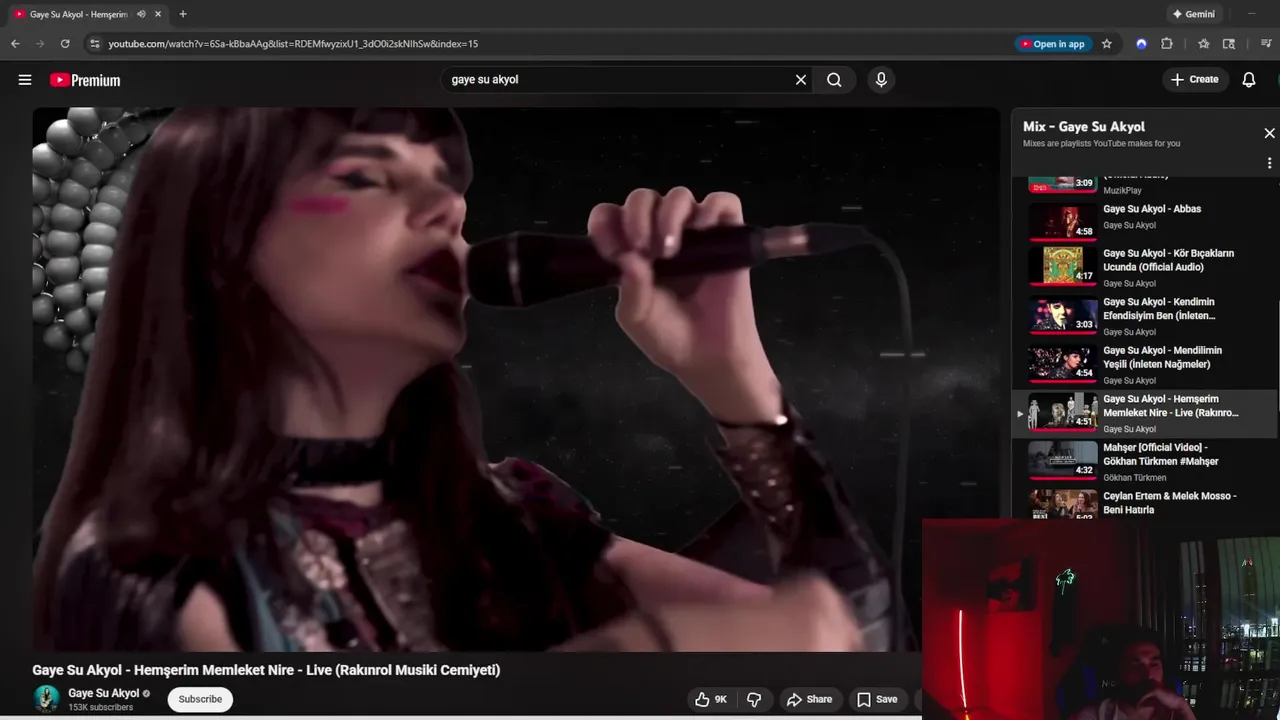Go back in browser history
1280x720 pixels.
click(x=15, y=44)
